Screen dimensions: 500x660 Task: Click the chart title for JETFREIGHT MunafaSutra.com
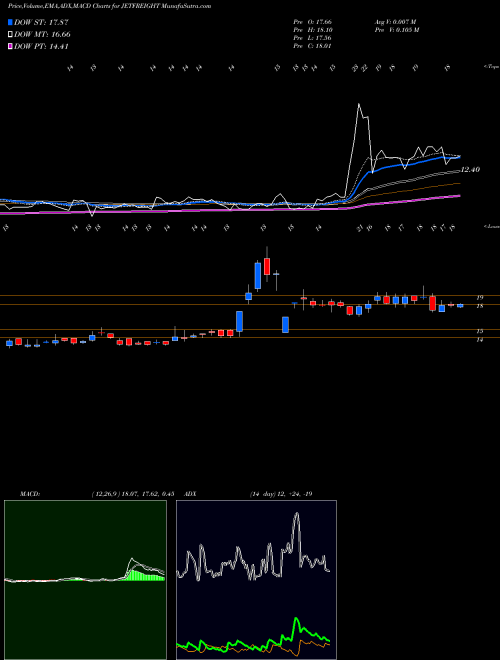coord(109,6)
